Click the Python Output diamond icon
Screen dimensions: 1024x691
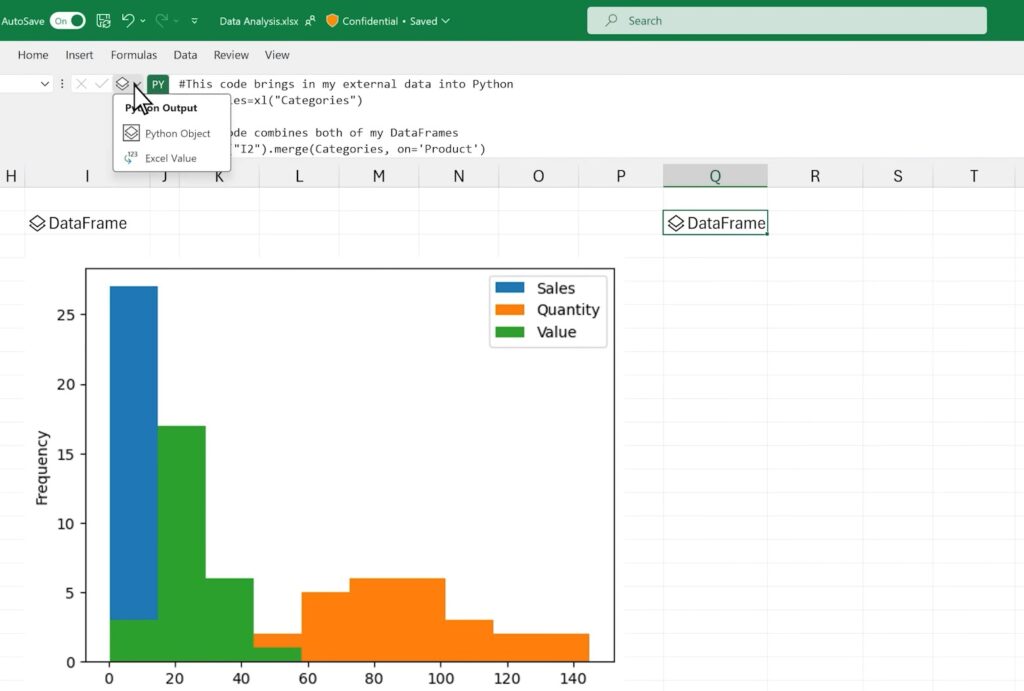123,84
